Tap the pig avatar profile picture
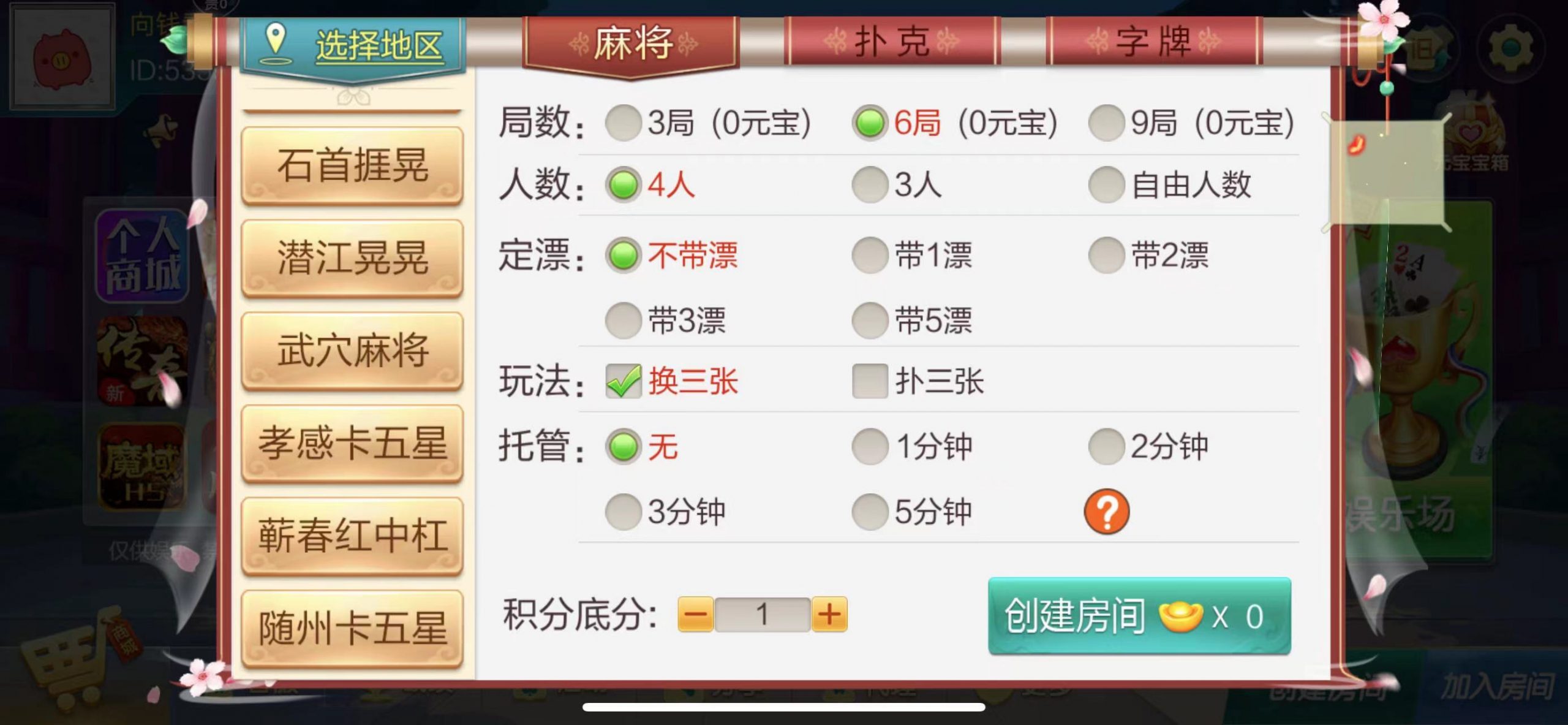The height and width of the screenshot is (725, 1568). click(x=61, y=56)
